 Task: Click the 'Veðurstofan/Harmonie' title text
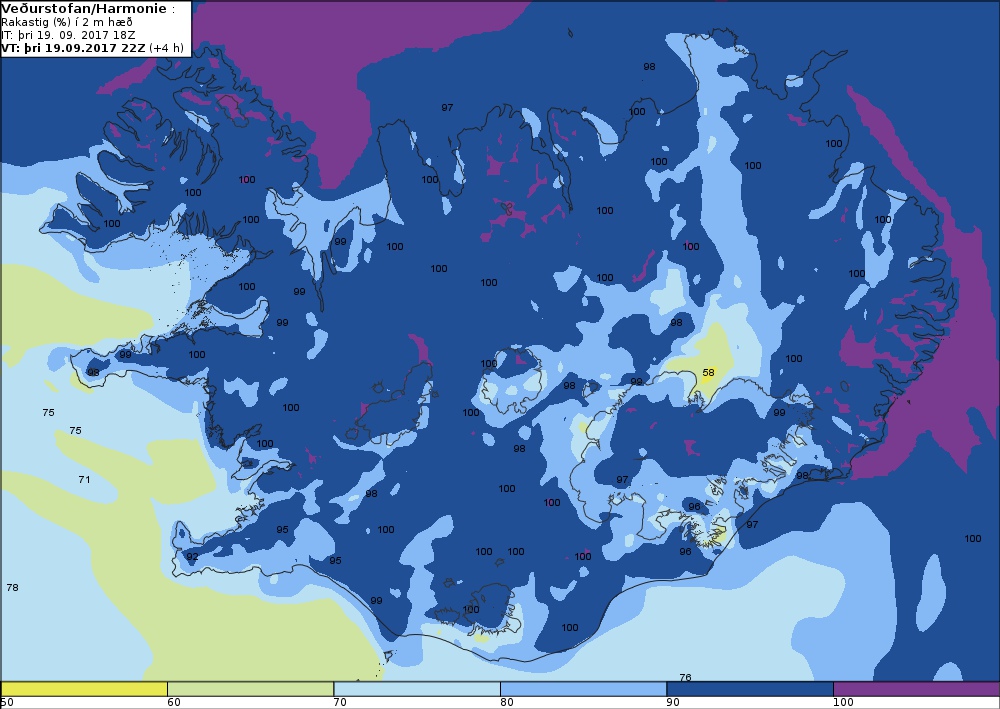pyautogui.click(x=85, y=9)
